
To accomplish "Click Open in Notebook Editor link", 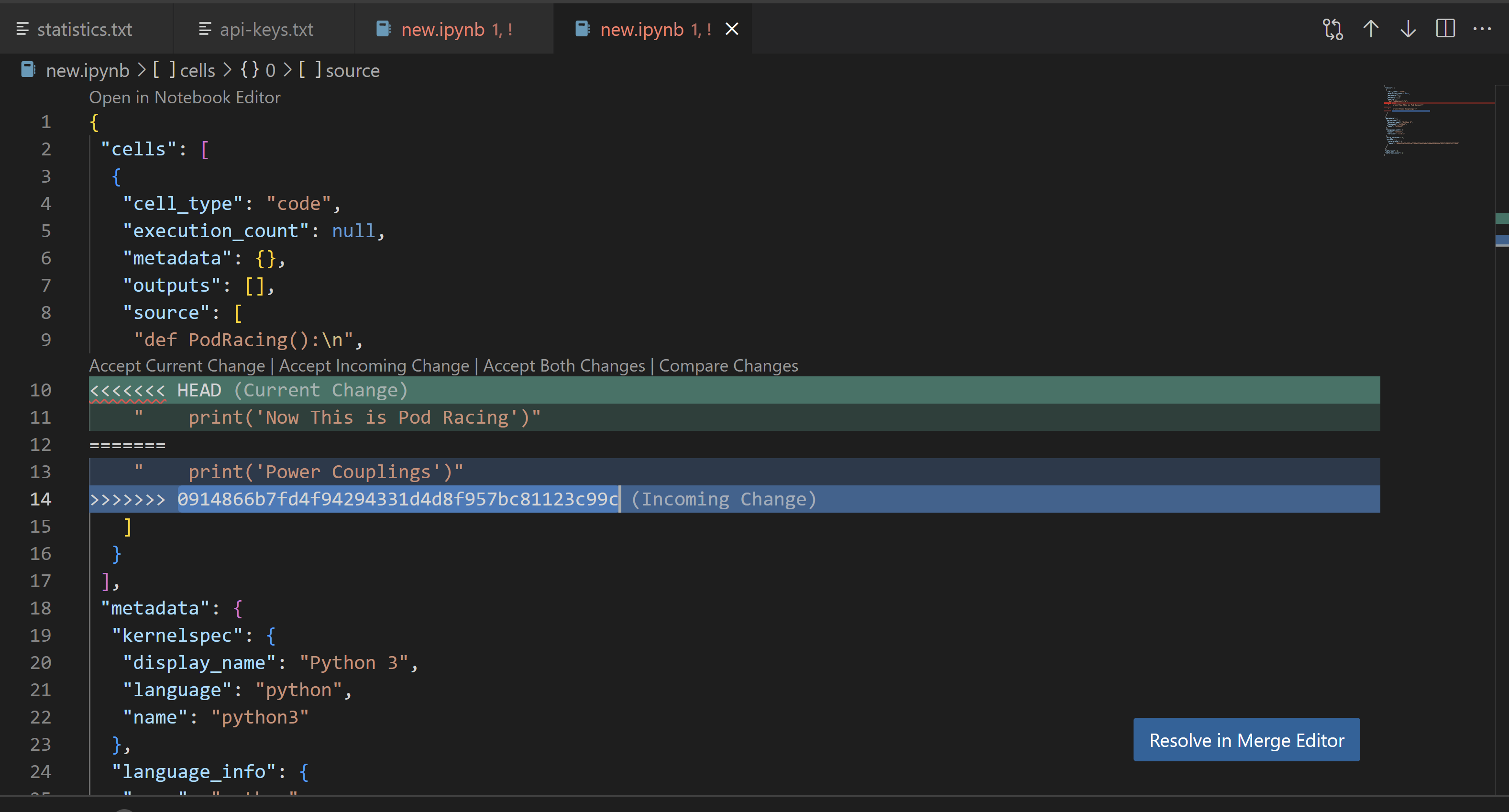I will click(x=185, y=97).
